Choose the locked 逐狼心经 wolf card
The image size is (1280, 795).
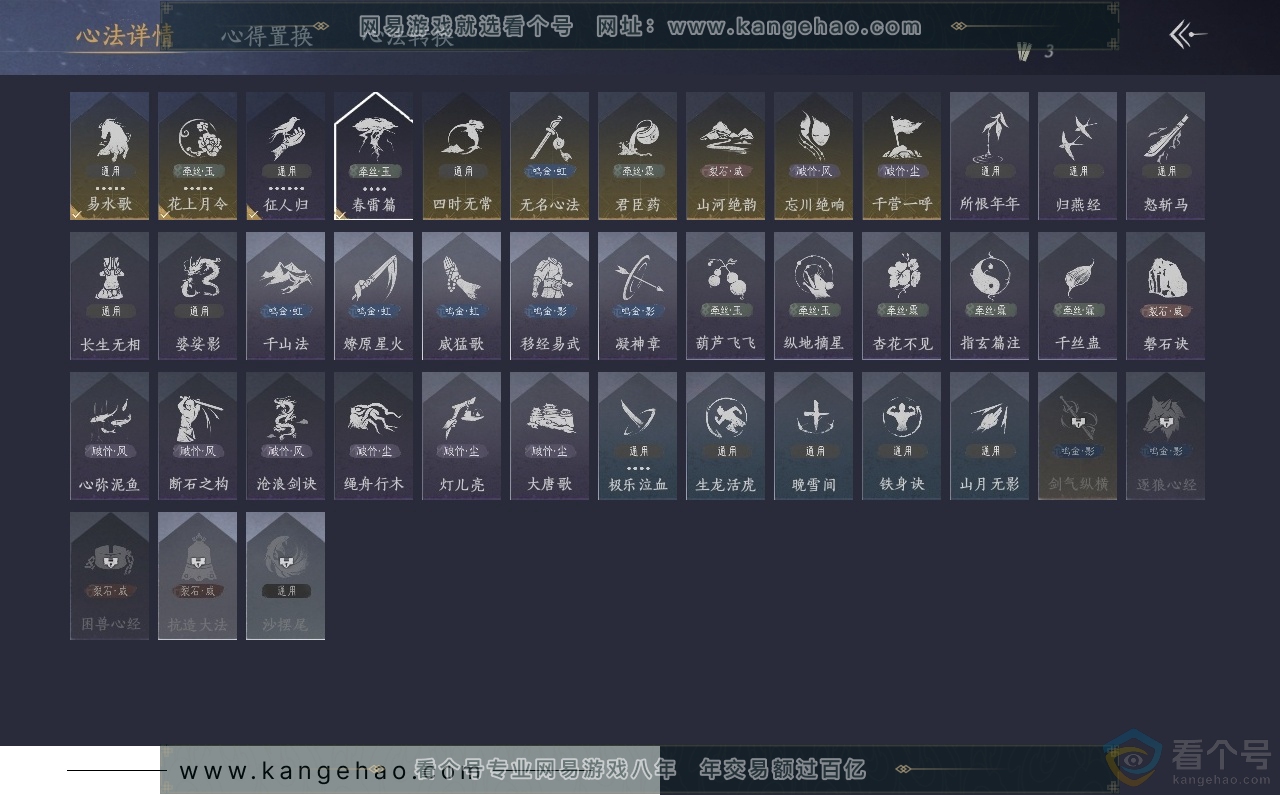[1166, 436]
